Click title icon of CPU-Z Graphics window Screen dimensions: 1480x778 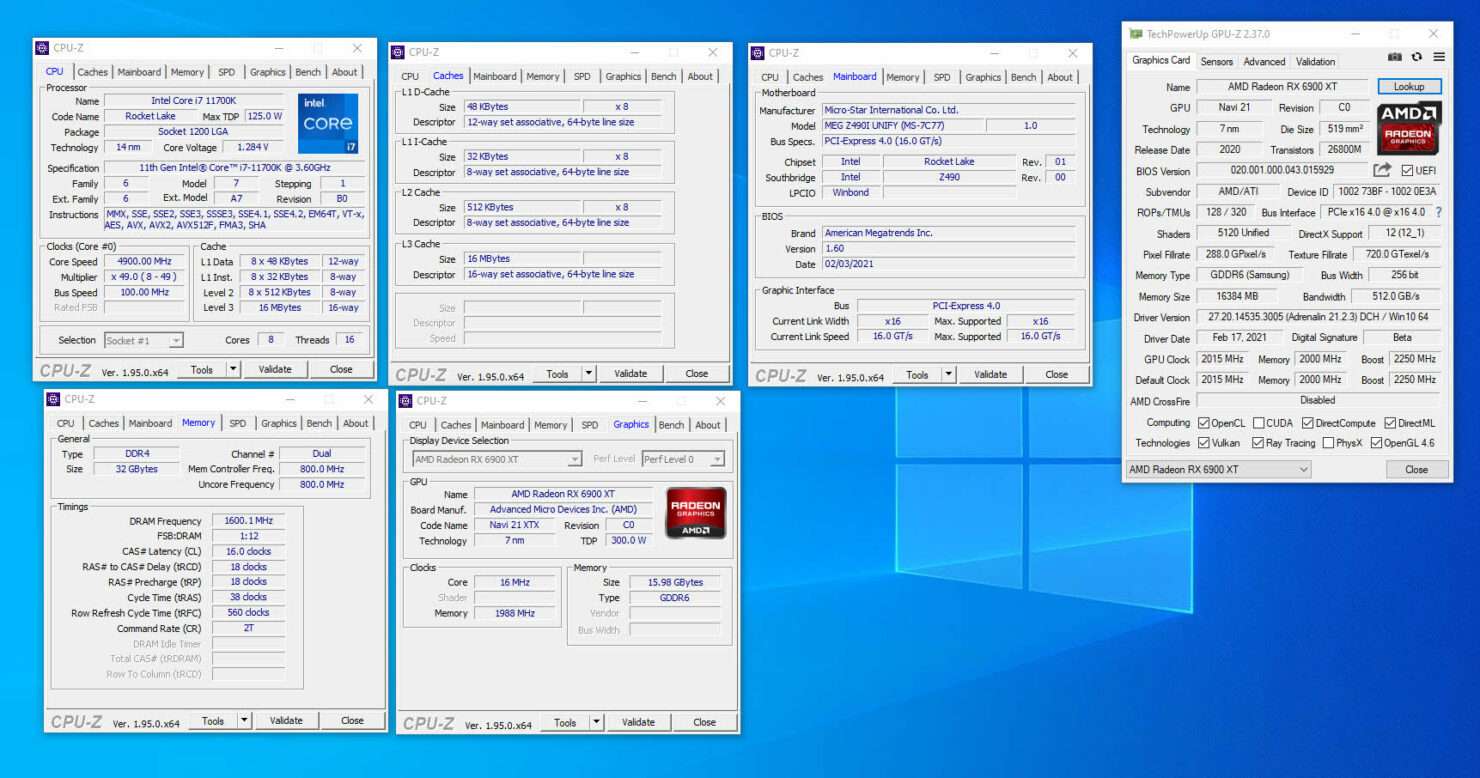pyautogui.click(x=406, y=401)
